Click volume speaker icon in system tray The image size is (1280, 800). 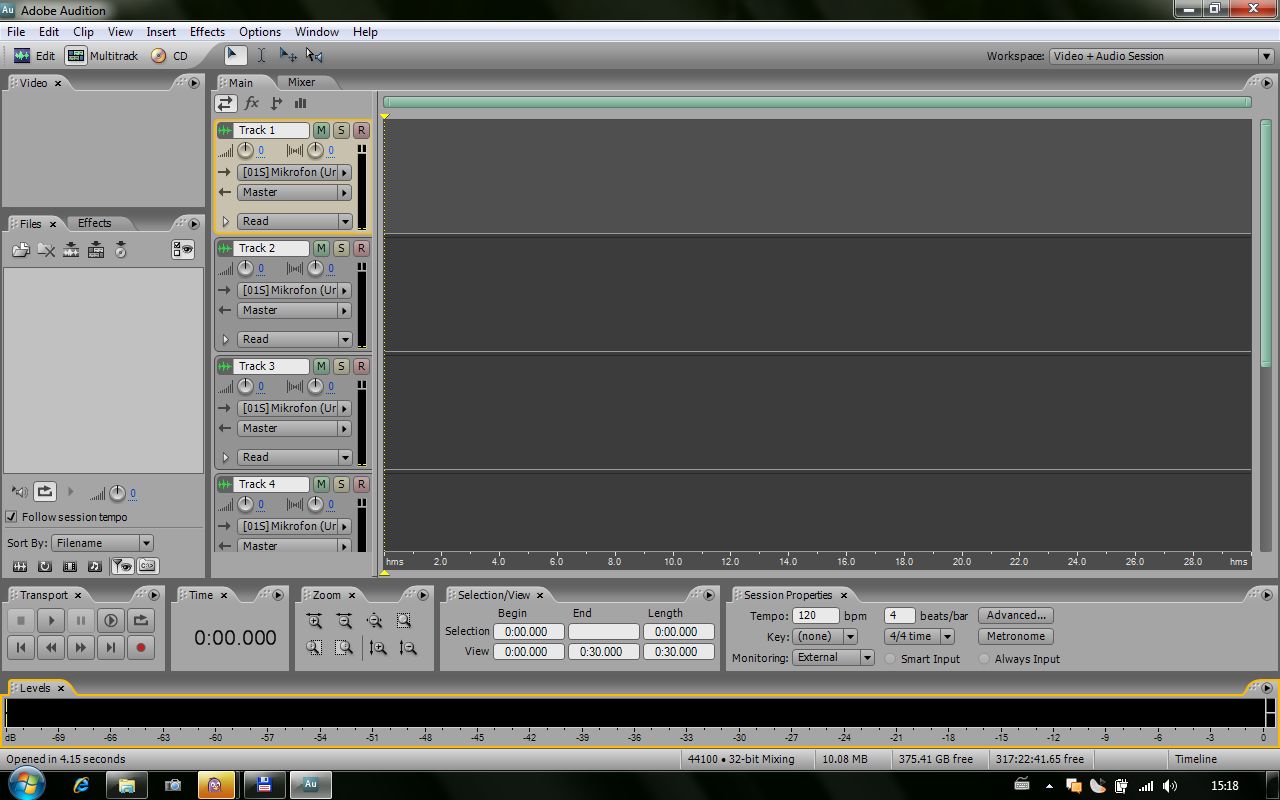point(1170,786)
